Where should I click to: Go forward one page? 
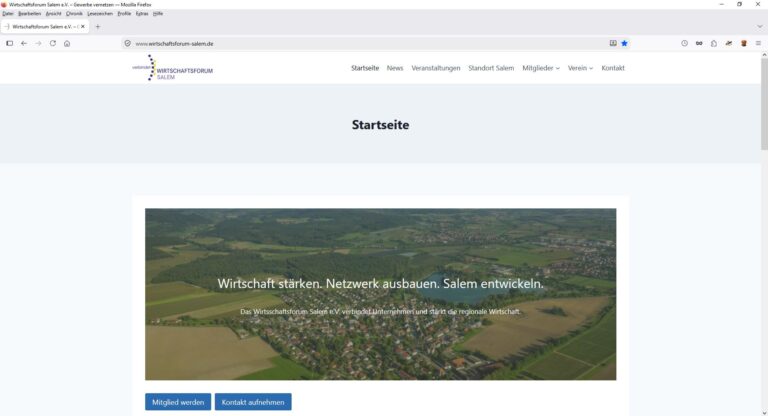point(38,44)
